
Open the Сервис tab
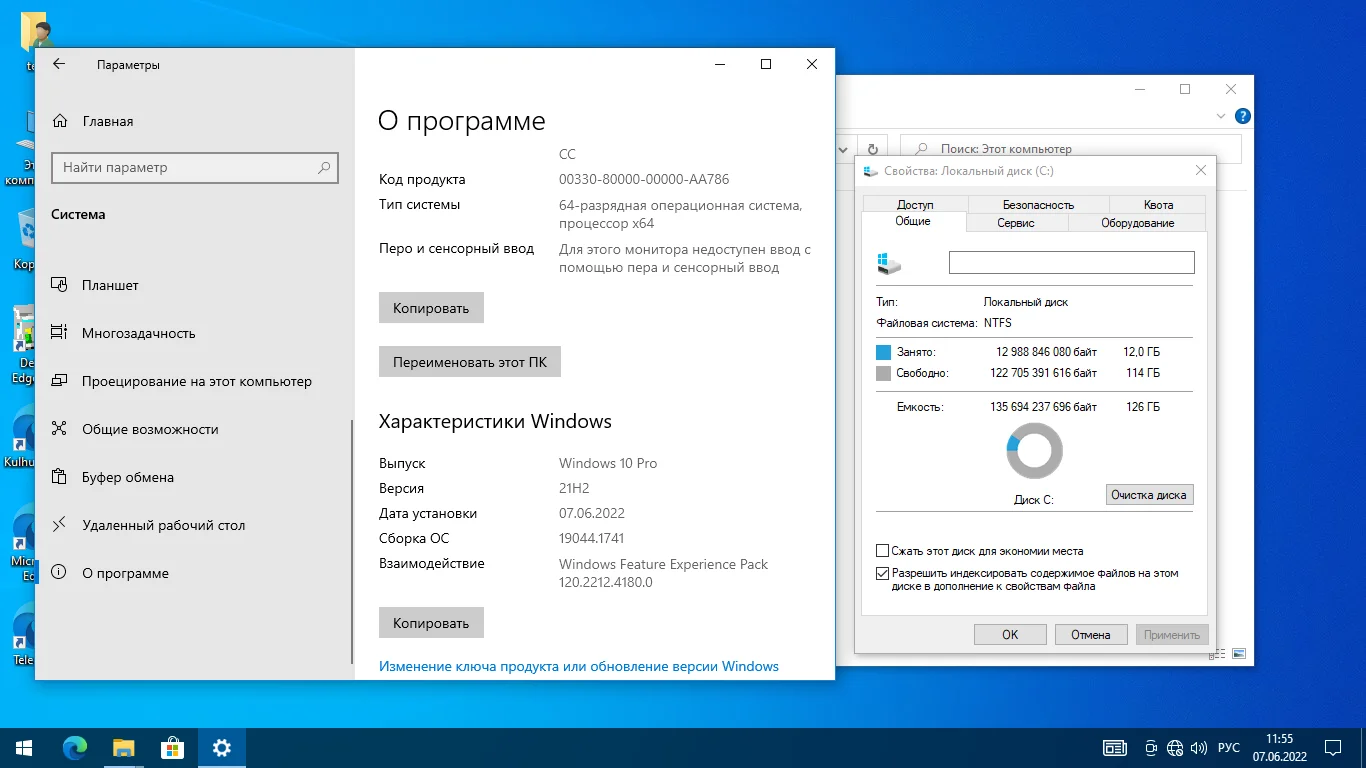[x=1015, y=223]
